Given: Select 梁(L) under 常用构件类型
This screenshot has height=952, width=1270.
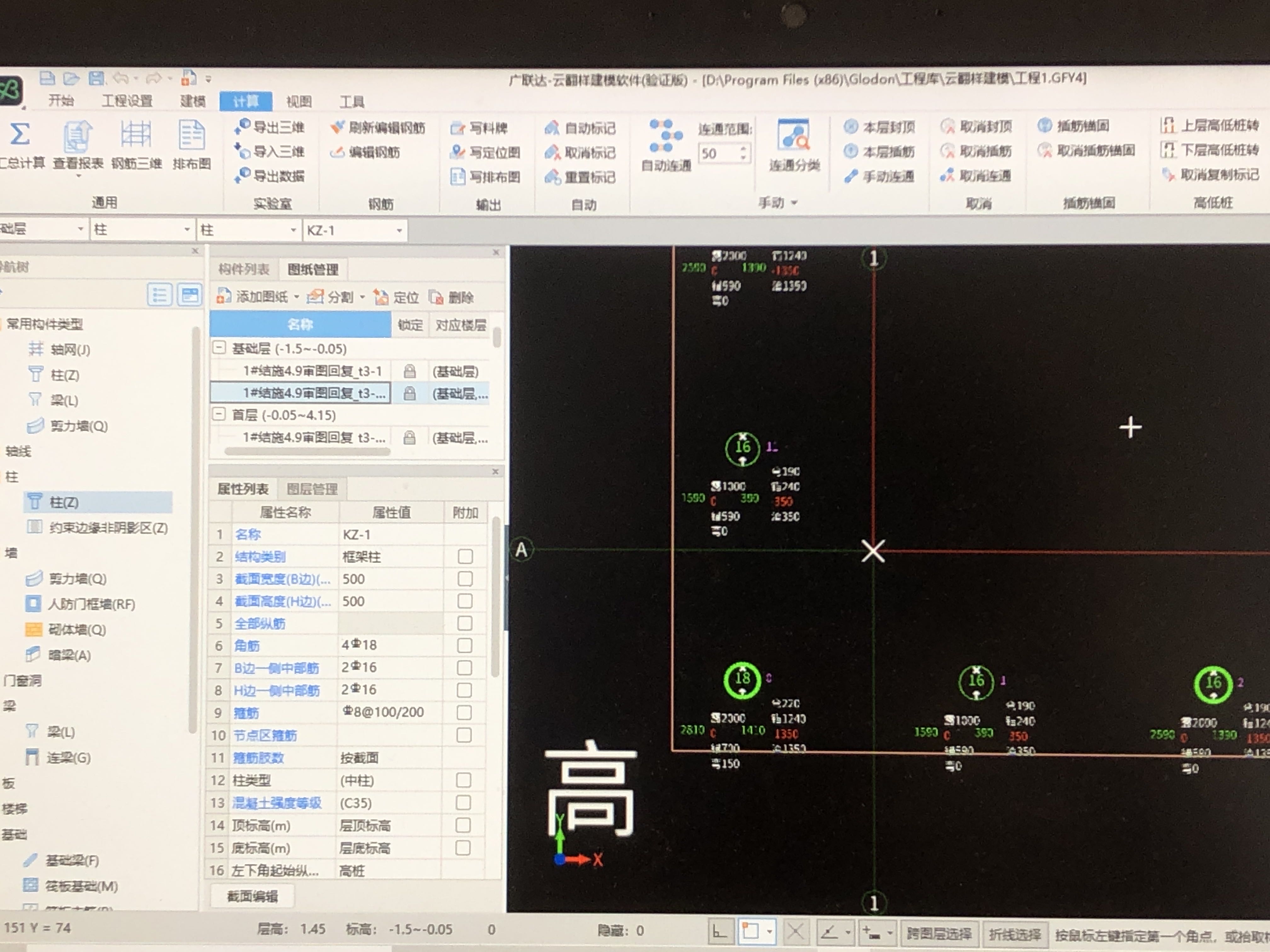Looking at the screenshot, I should click(53, 400).
